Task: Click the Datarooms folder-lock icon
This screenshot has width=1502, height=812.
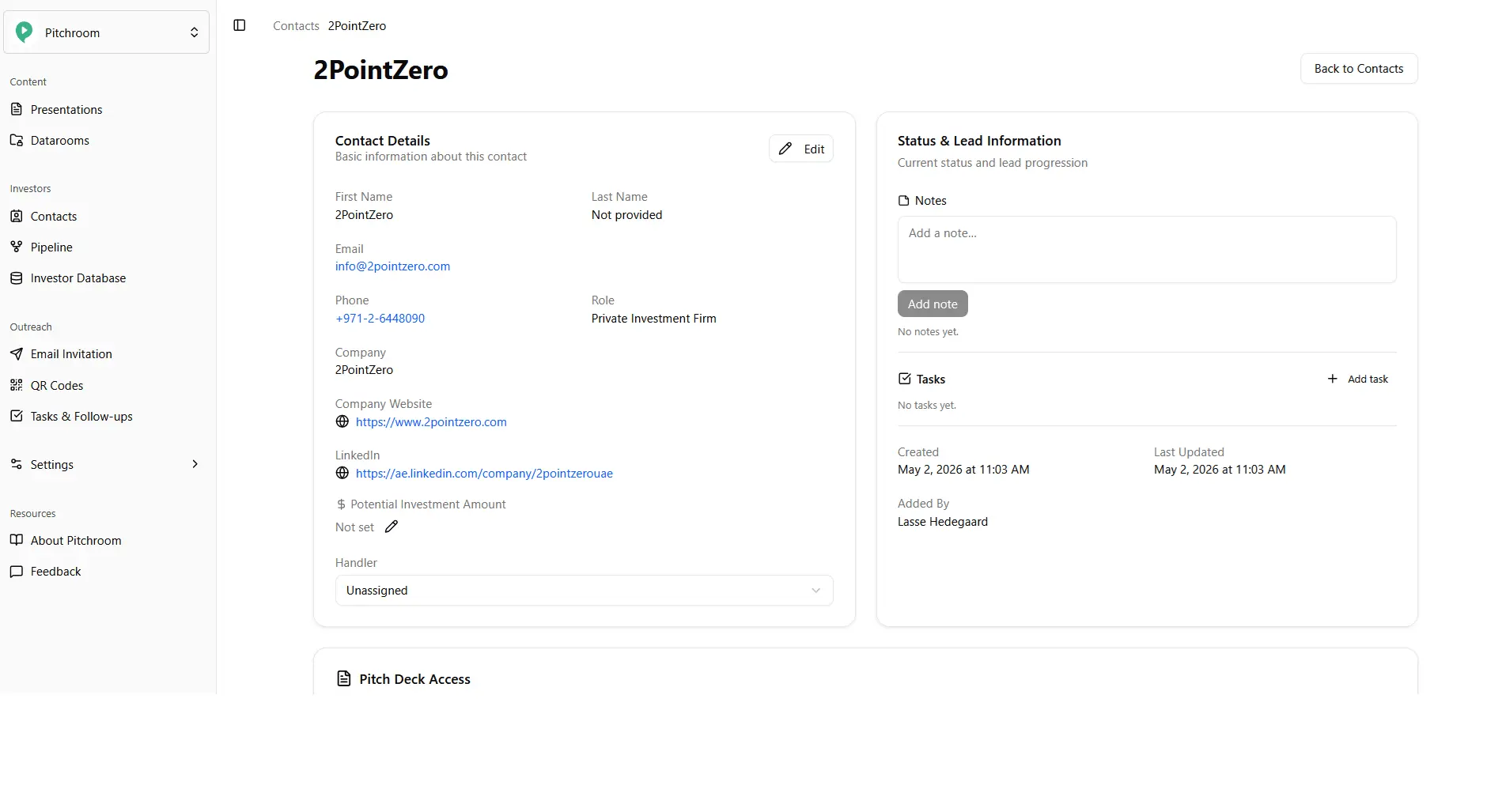Action: (17, 140)
